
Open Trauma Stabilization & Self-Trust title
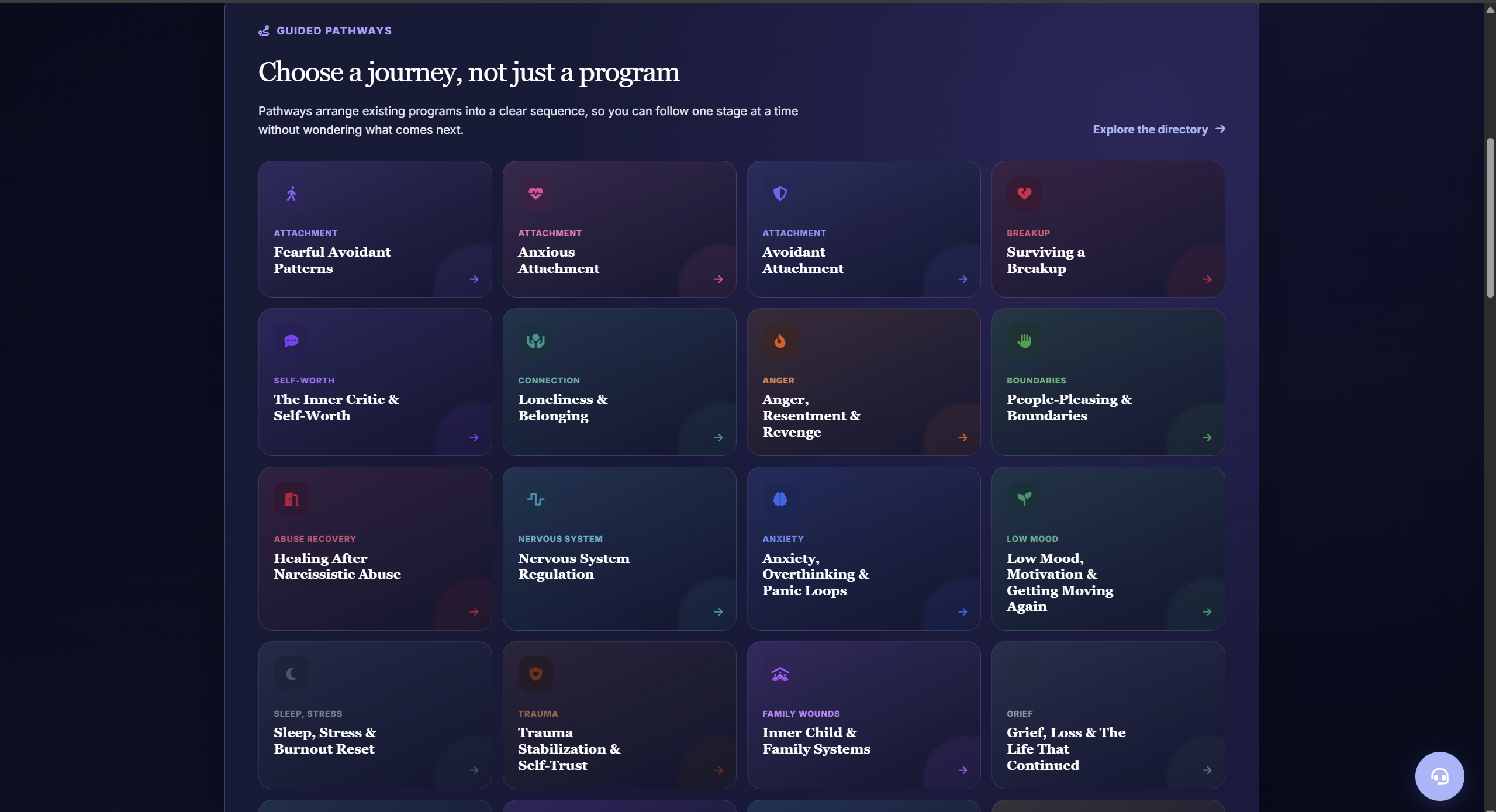569,749
